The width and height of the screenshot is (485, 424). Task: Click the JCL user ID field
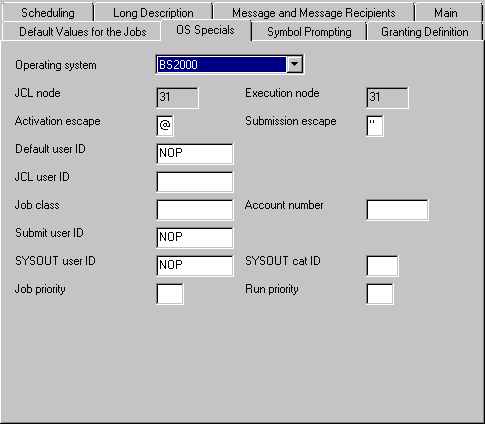coord(195,182)
